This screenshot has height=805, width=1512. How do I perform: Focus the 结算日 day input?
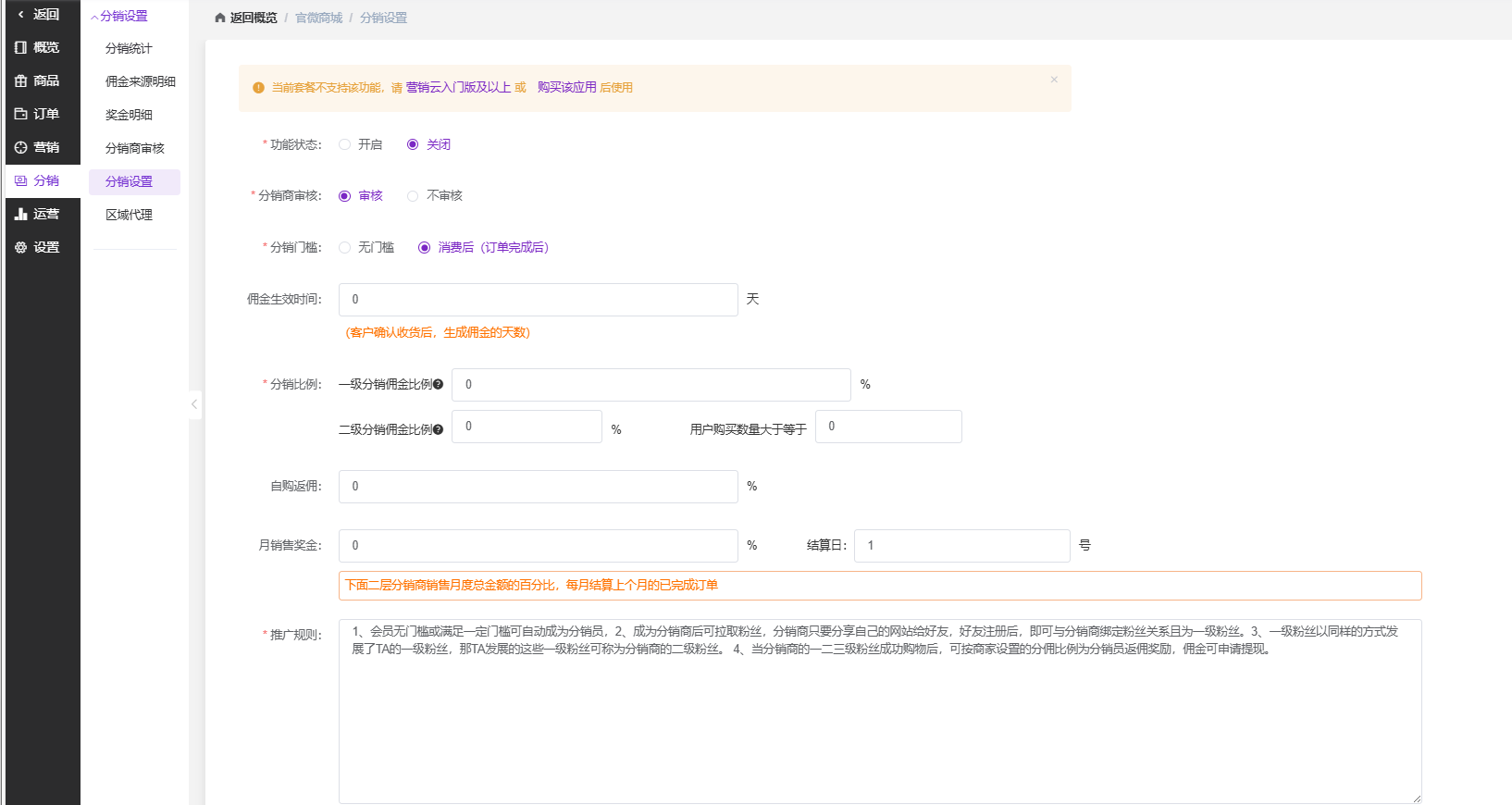pyautogui.click(x=962, y=546)
